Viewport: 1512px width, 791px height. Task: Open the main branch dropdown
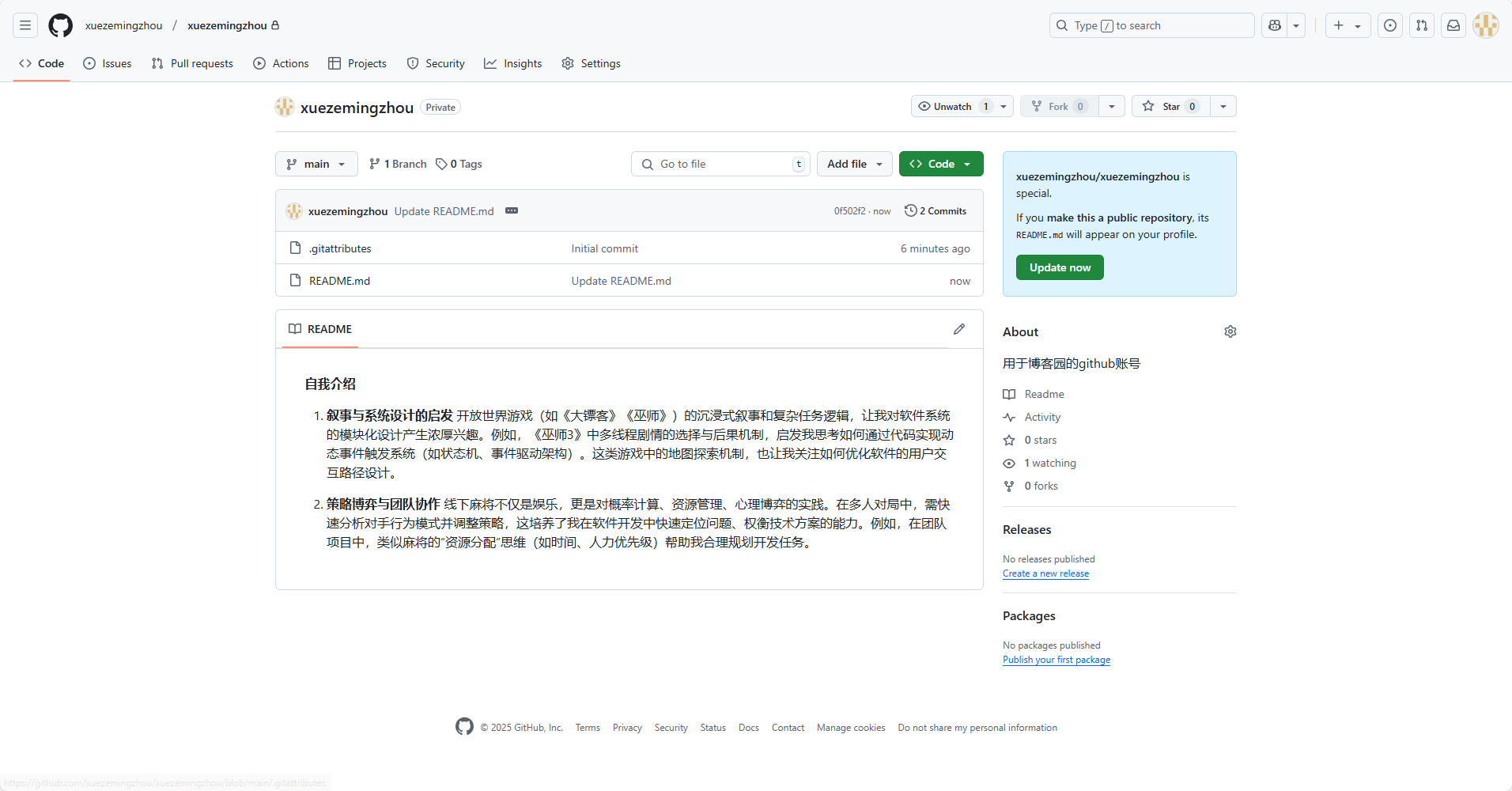(316, 164)
